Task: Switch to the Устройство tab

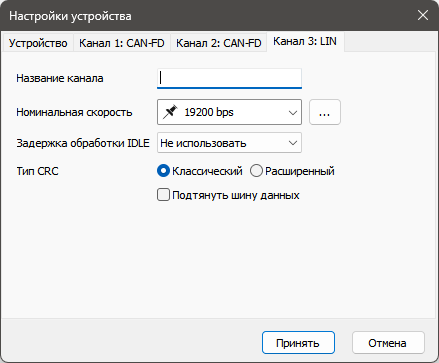Action: [x=38, y=43]
